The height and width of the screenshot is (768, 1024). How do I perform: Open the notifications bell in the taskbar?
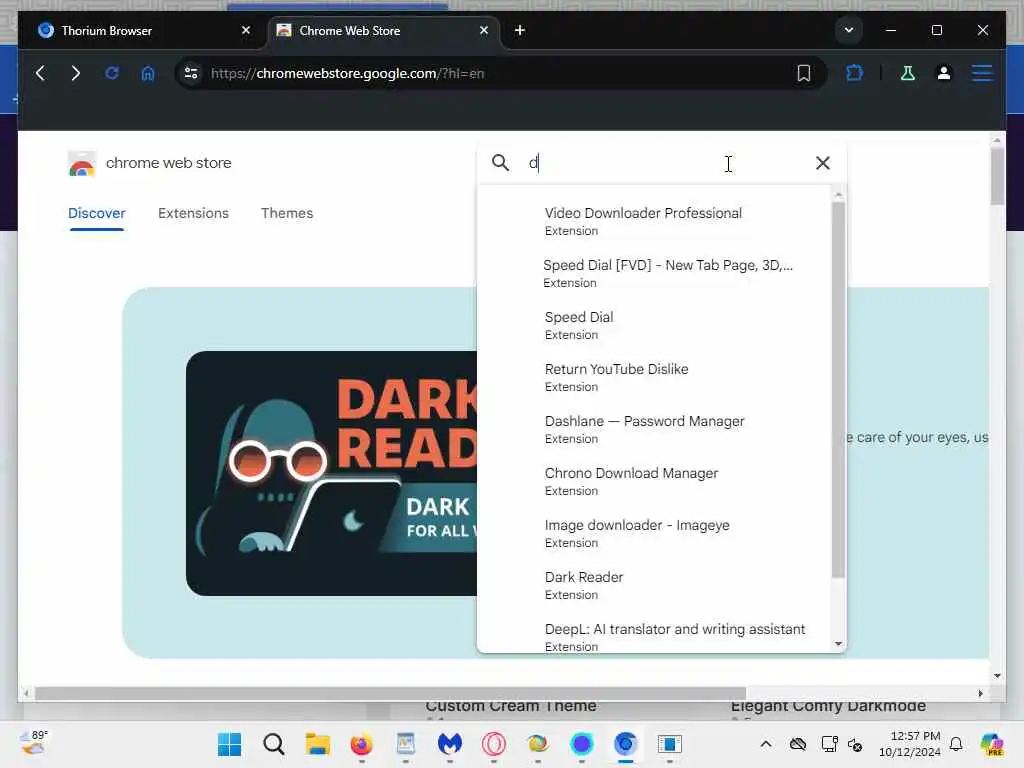pyautogui.click(x=956, y=744)
